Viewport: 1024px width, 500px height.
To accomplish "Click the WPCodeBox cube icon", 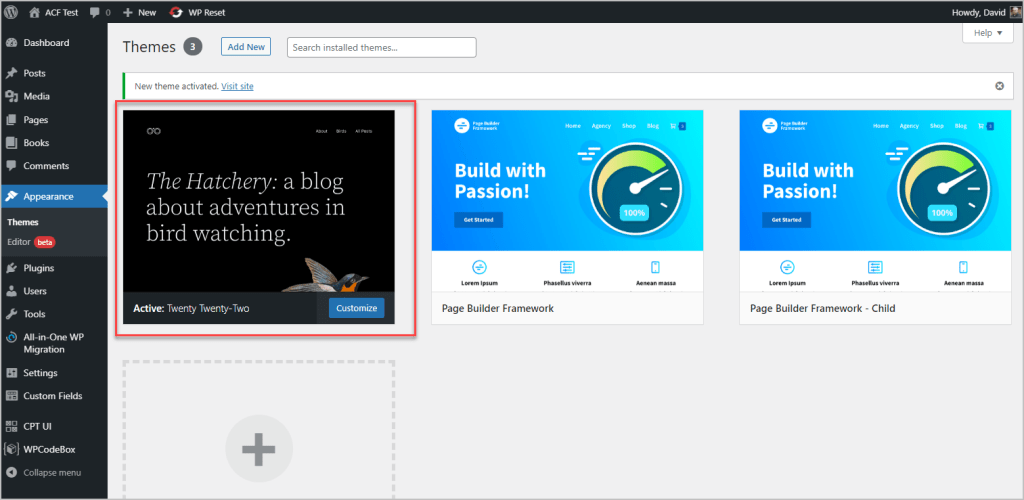I will (11, 450).
